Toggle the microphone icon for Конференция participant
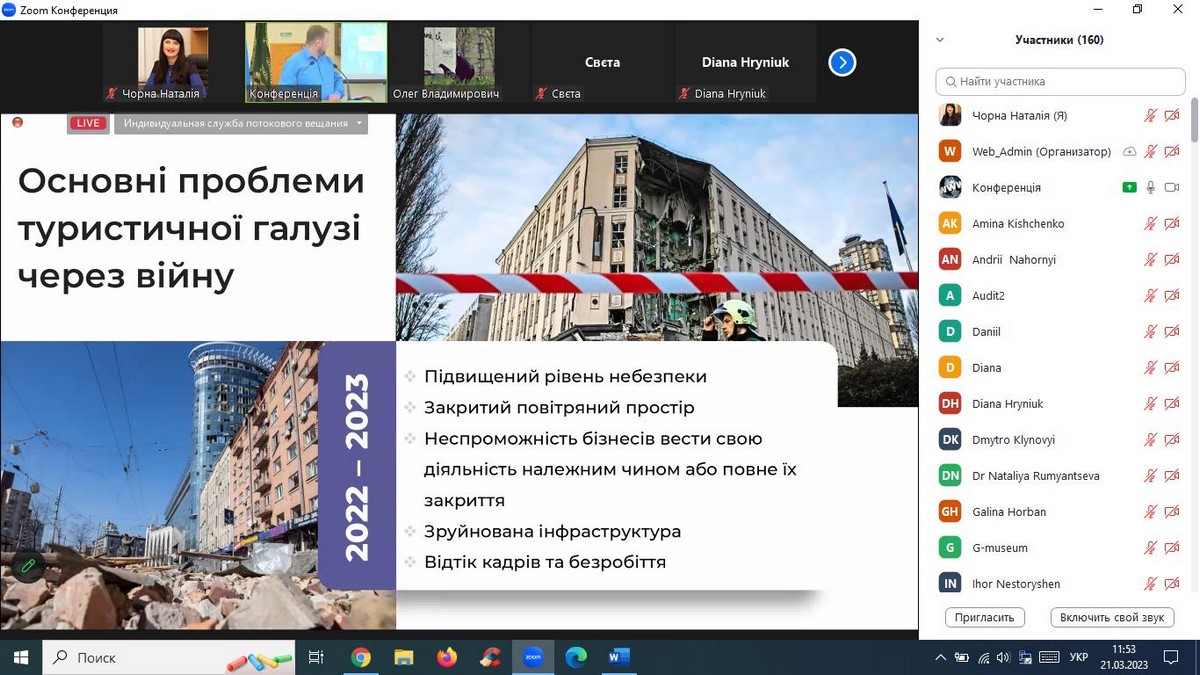Image resolution: width=1200 pixels, height=675 pixels. 1151,188
